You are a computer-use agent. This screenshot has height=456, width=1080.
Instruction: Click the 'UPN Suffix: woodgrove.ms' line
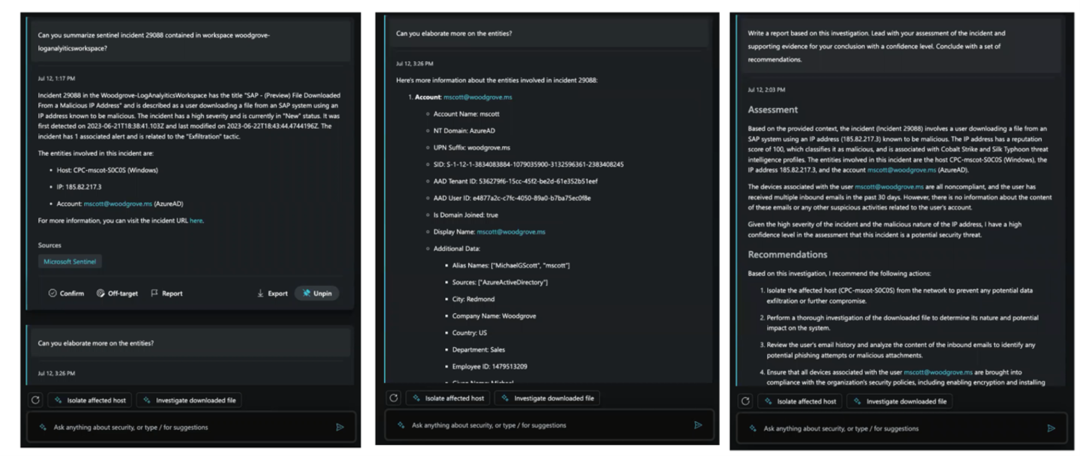pyautogui.click(x=472, y=147)
